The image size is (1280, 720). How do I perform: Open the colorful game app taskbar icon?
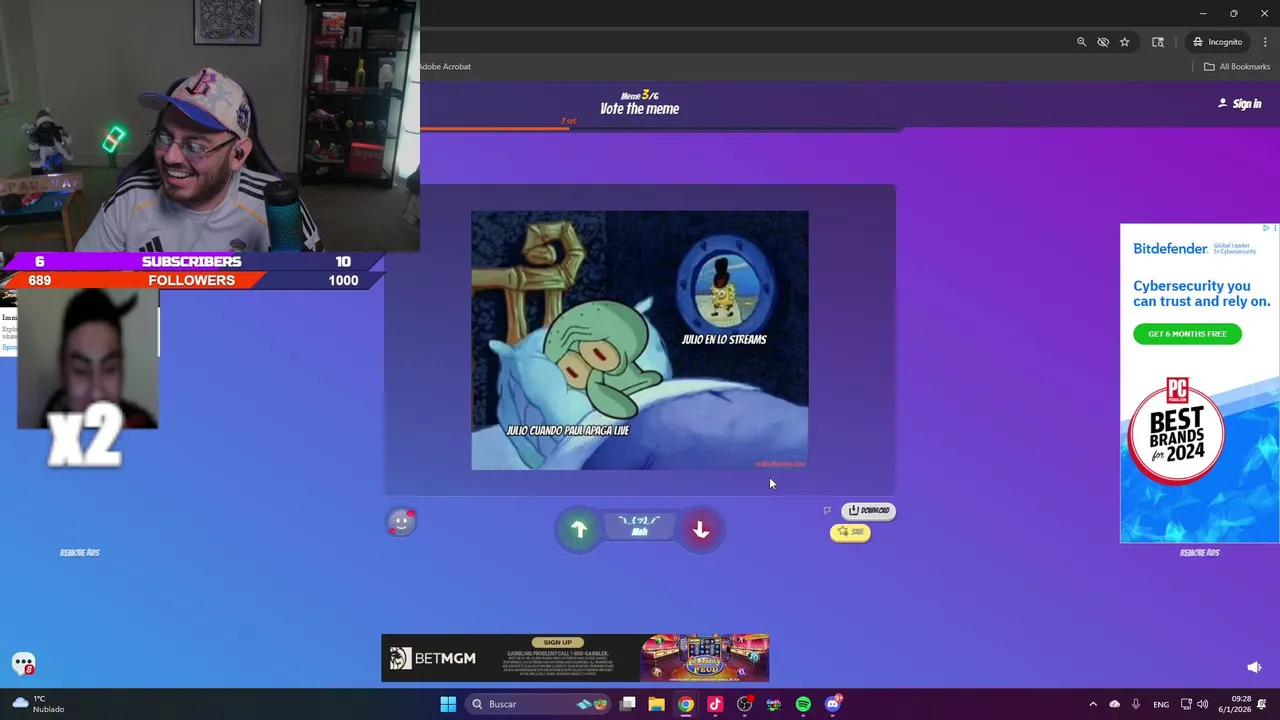pyautogui.click(x=774, y=704)
